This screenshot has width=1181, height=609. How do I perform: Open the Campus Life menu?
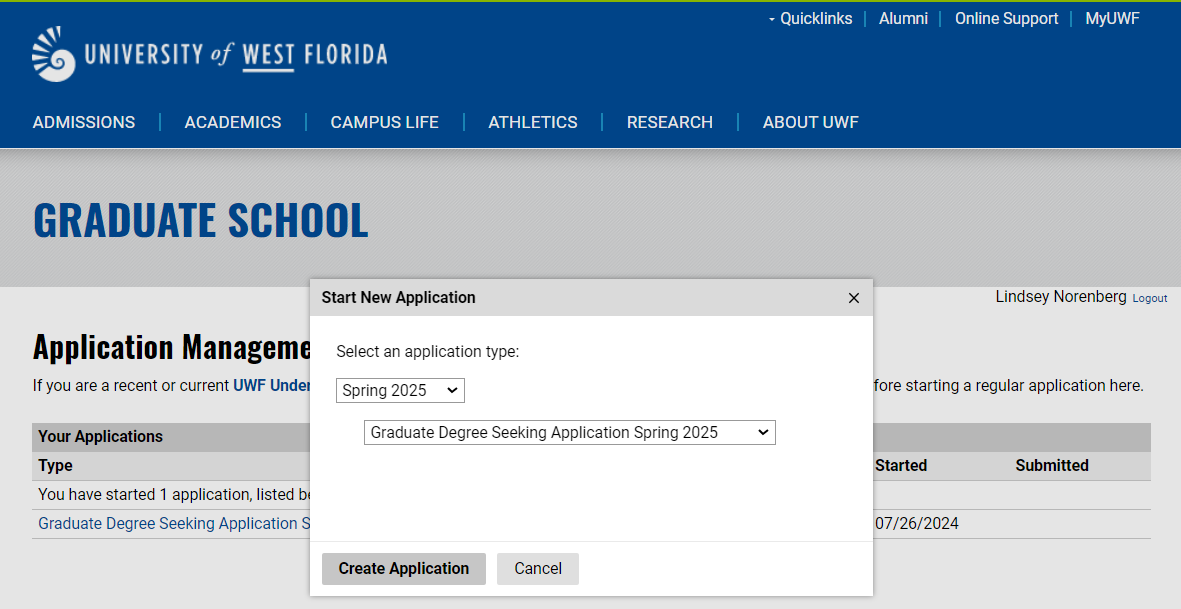[x=384, y=123]
